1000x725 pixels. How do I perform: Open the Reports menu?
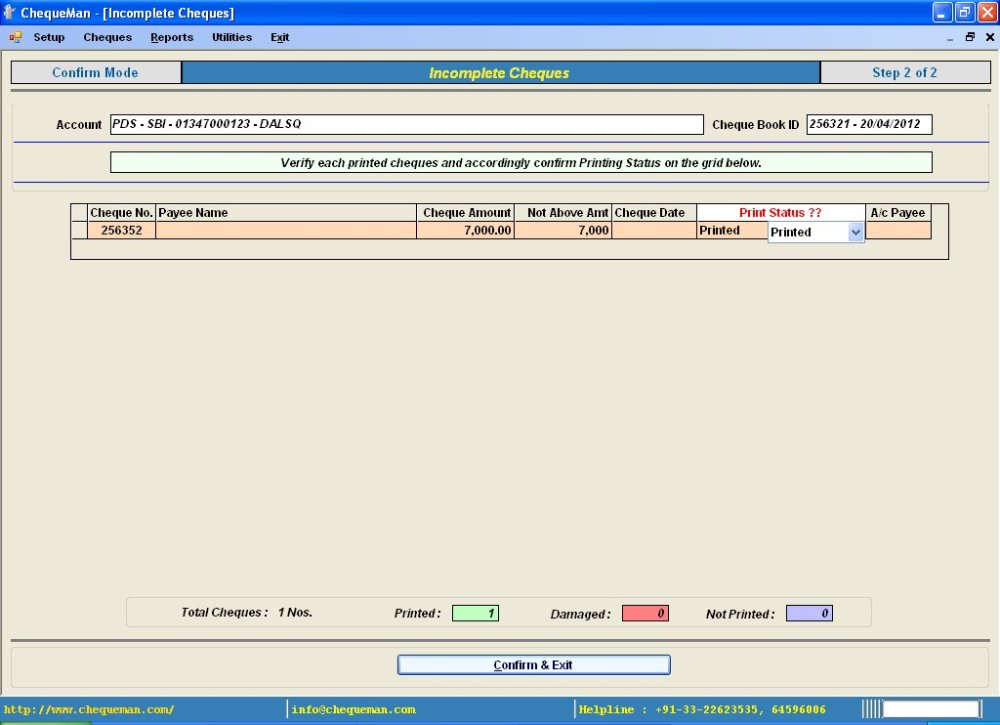coord(171,37)
